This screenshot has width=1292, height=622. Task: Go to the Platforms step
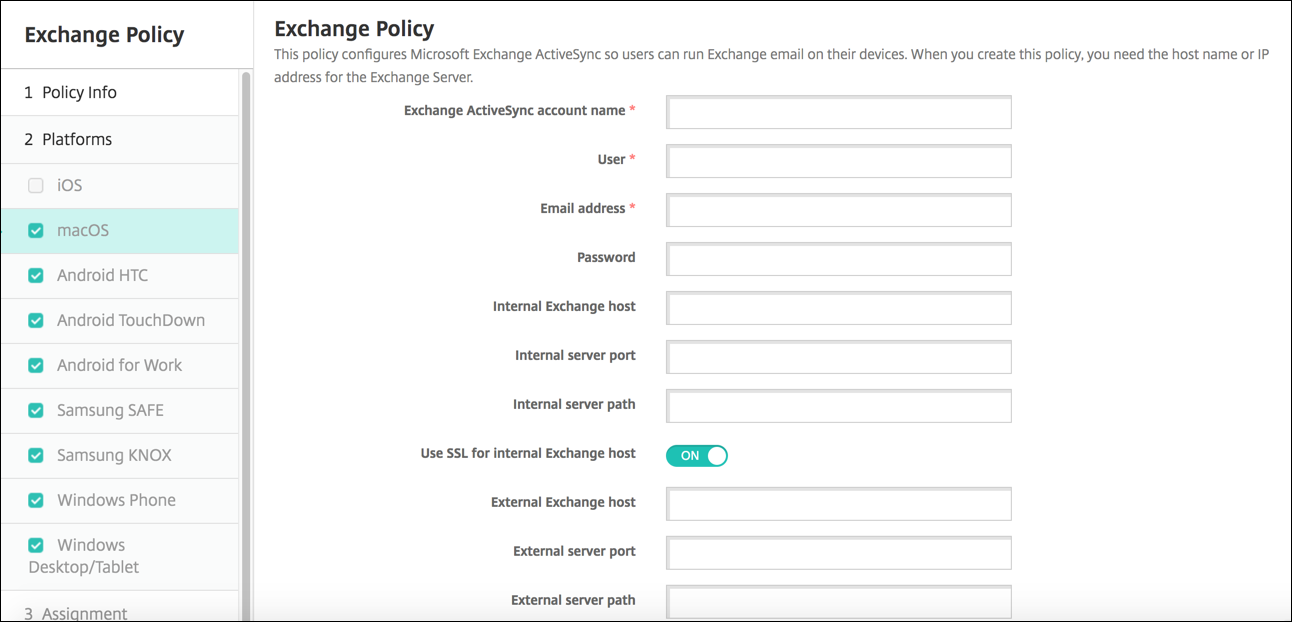click(x=68, y=139)
